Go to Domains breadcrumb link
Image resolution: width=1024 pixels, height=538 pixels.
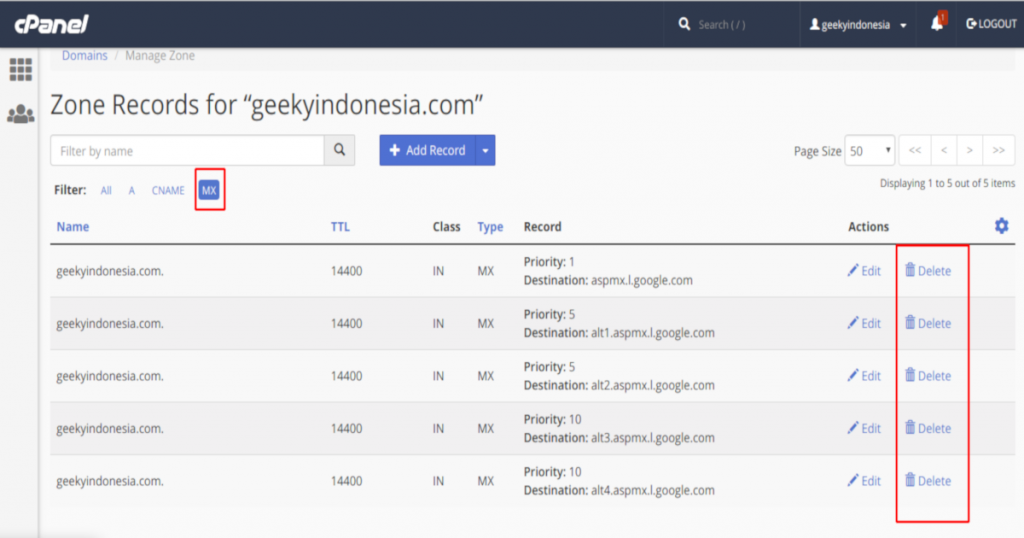click(85, 55)
